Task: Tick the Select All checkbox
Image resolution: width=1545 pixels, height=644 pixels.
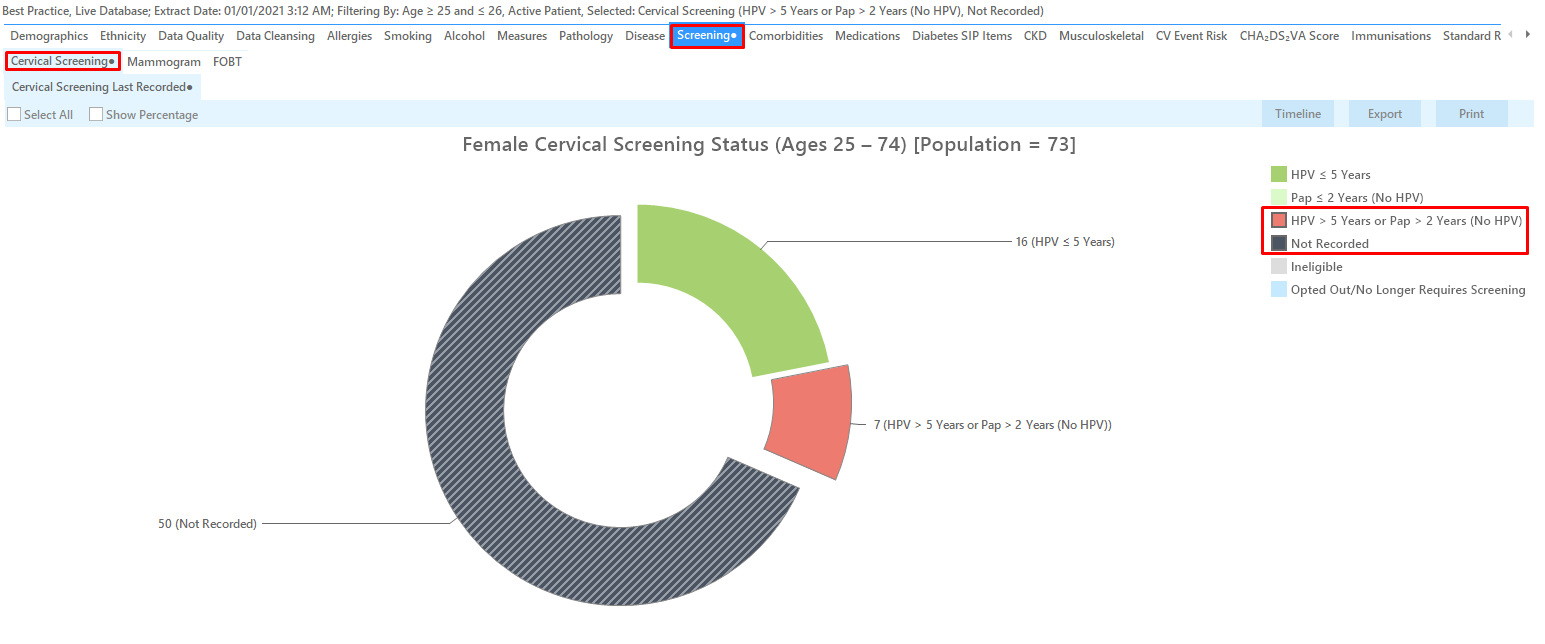Action: (x=14, y=115)
